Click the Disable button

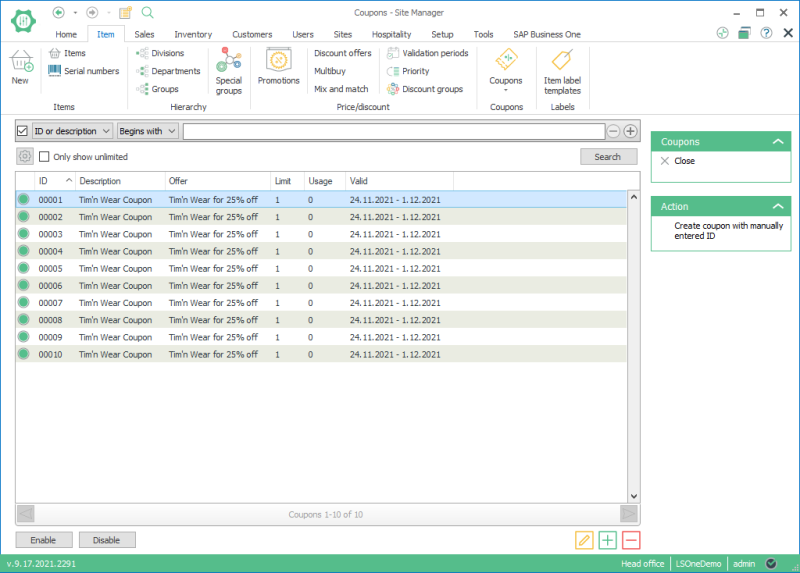point(107,540)
